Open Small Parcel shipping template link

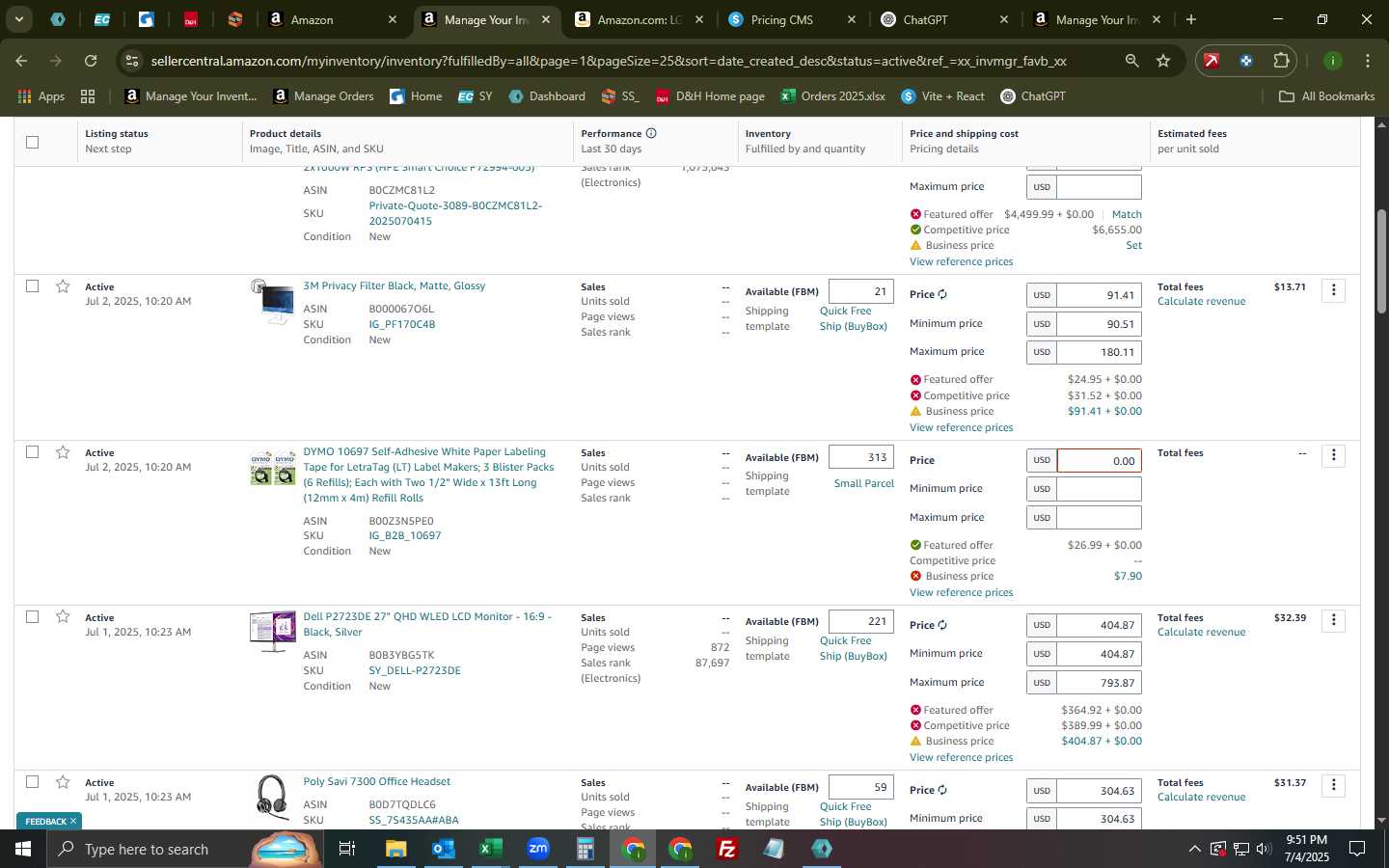point(863,483)
